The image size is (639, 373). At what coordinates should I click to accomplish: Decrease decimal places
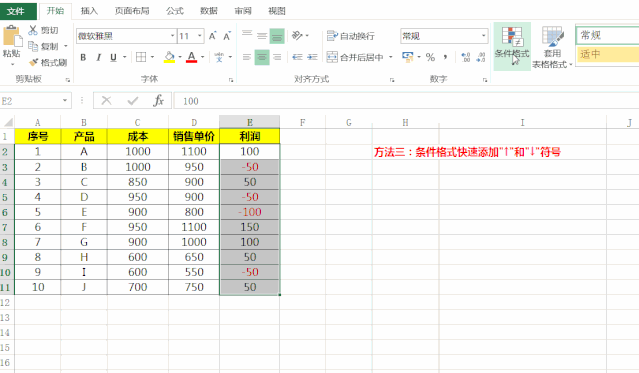click(x=481, y=57)
